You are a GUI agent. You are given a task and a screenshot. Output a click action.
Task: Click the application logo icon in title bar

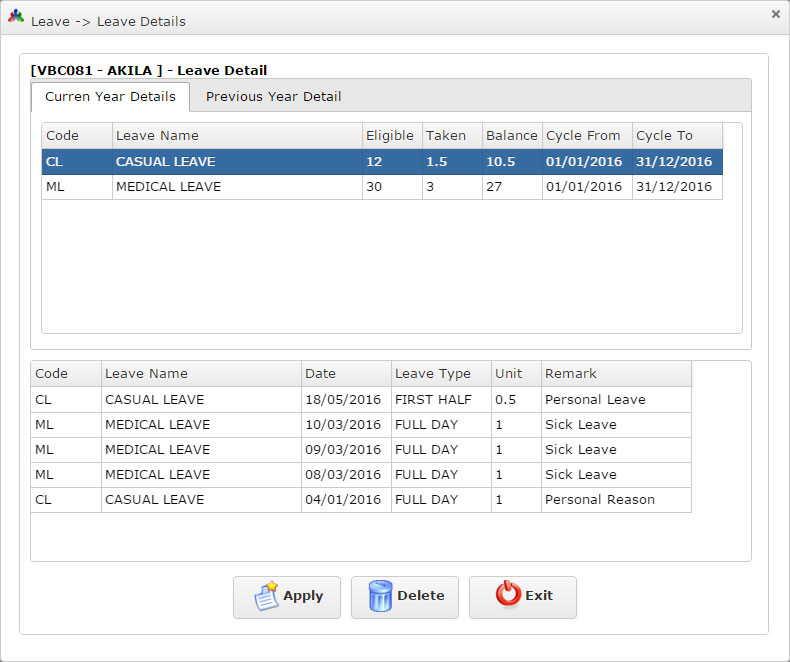[x=16, y=17]
